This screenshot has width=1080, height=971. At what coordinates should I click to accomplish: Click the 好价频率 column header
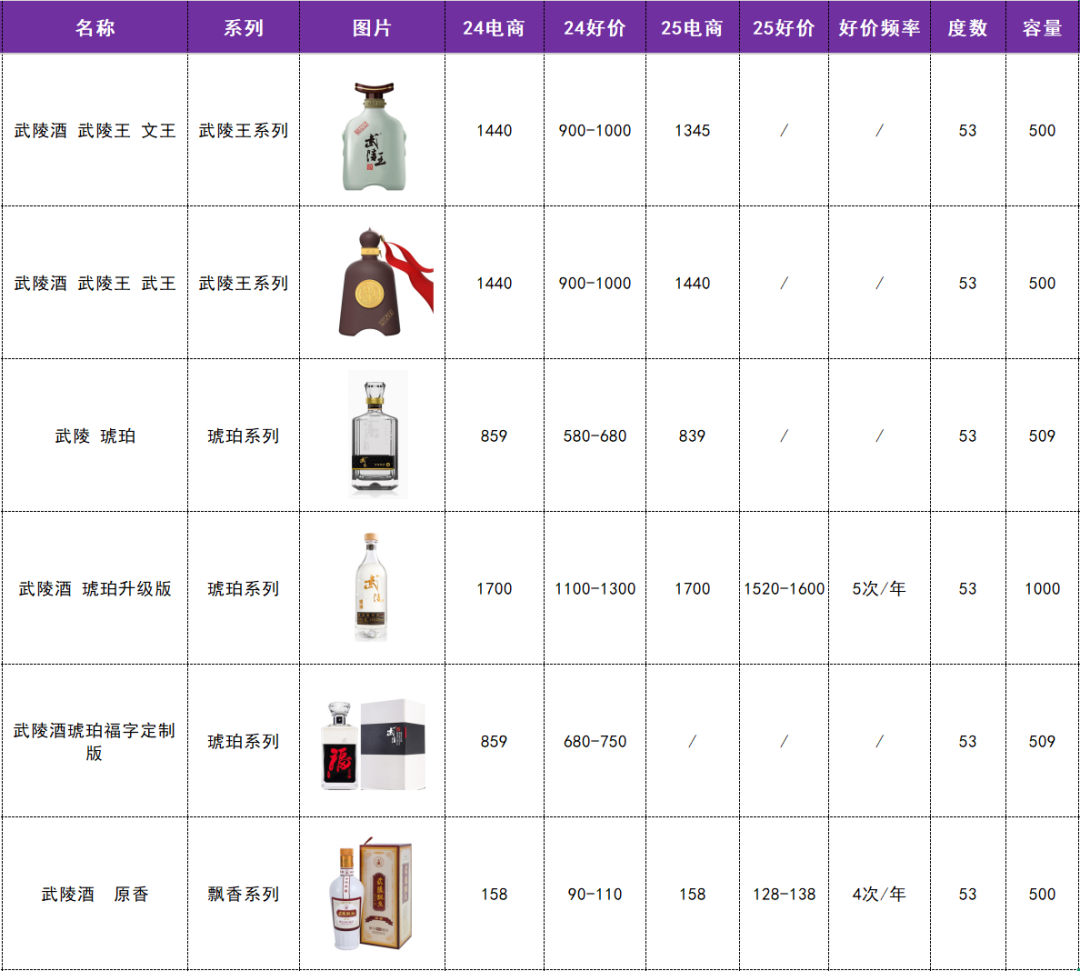879,28
